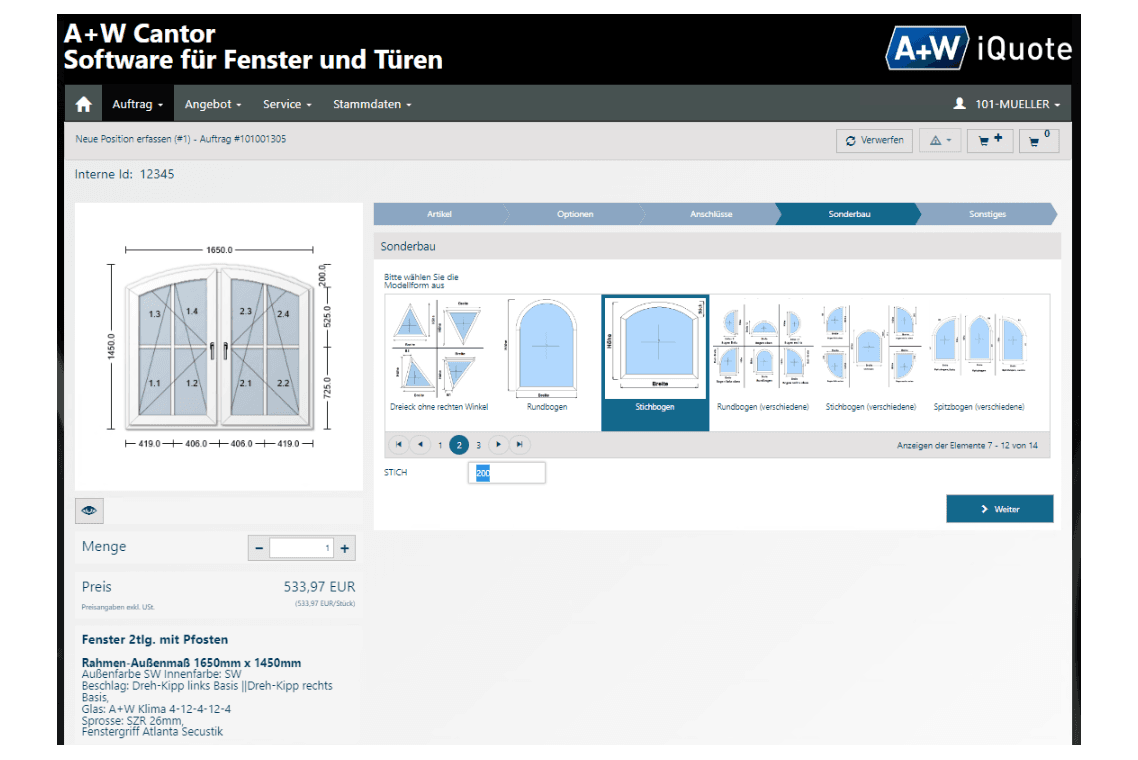Image resolution: width=1138 pixels, height=760 pixels.
Task: Jump to first page of shapes
Action: click(398, 444)
